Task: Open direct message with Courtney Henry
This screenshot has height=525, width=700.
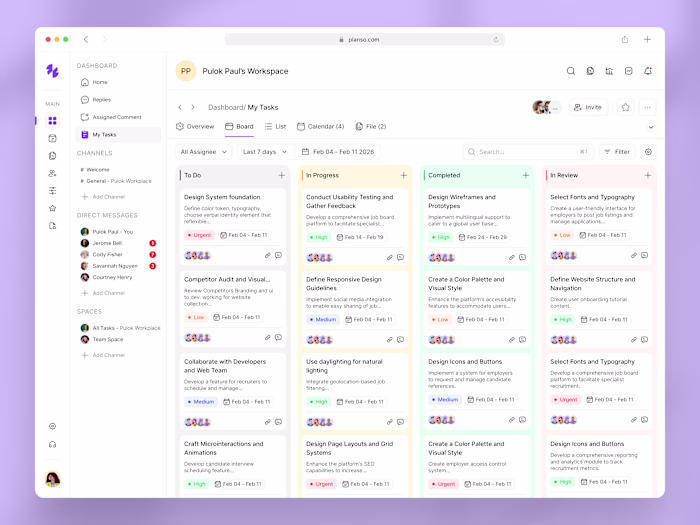Action: 106,277
